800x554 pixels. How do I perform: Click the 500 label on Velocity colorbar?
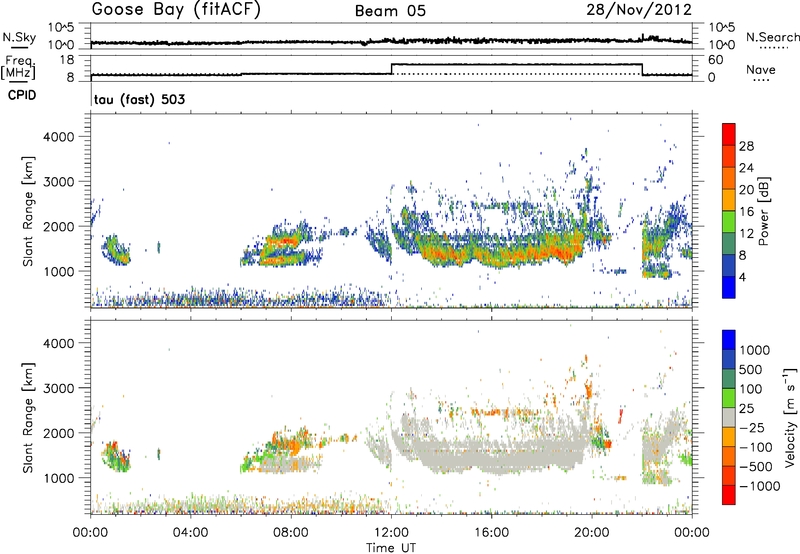(x=751, y=370)
